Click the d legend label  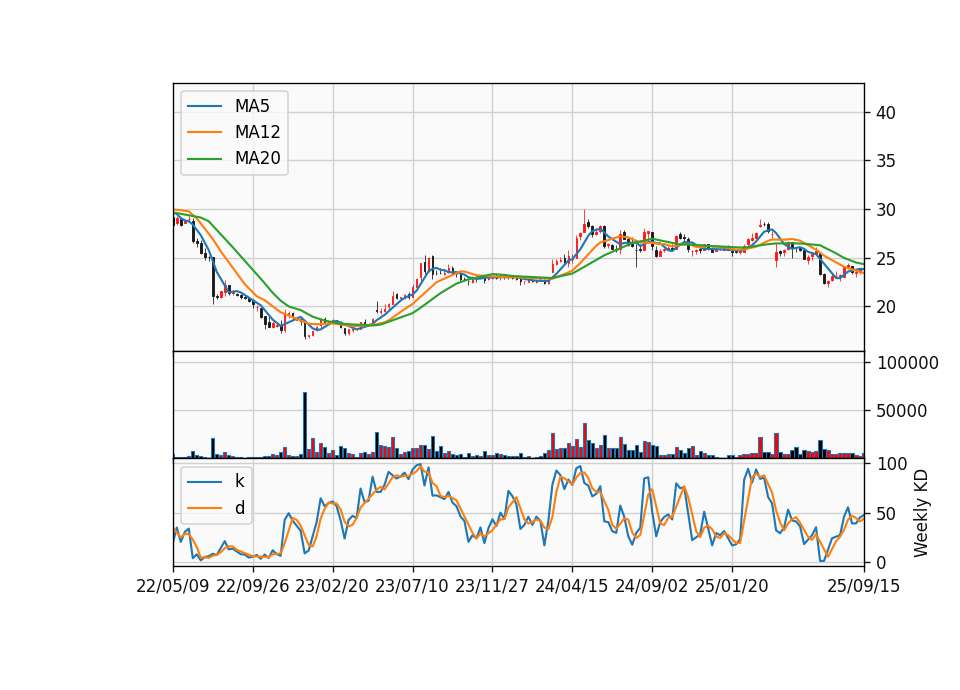click(x=239, y=508)
